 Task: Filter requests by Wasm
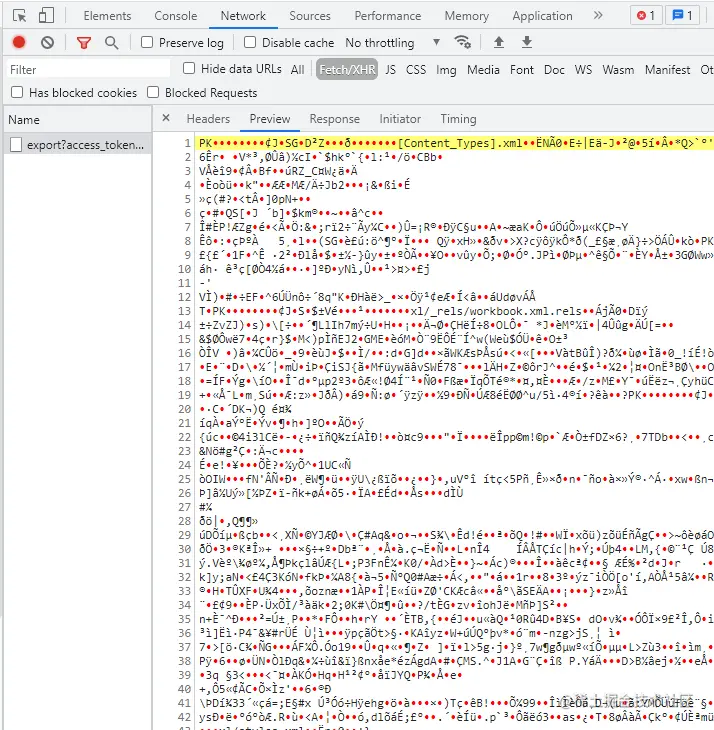click(x=618, y=69)
